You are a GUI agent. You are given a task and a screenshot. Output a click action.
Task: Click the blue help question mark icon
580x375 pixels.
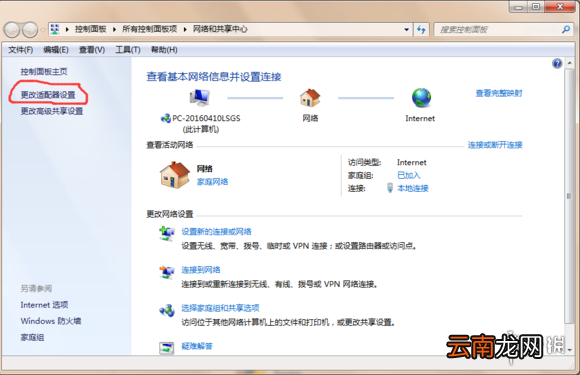(557, 64)
